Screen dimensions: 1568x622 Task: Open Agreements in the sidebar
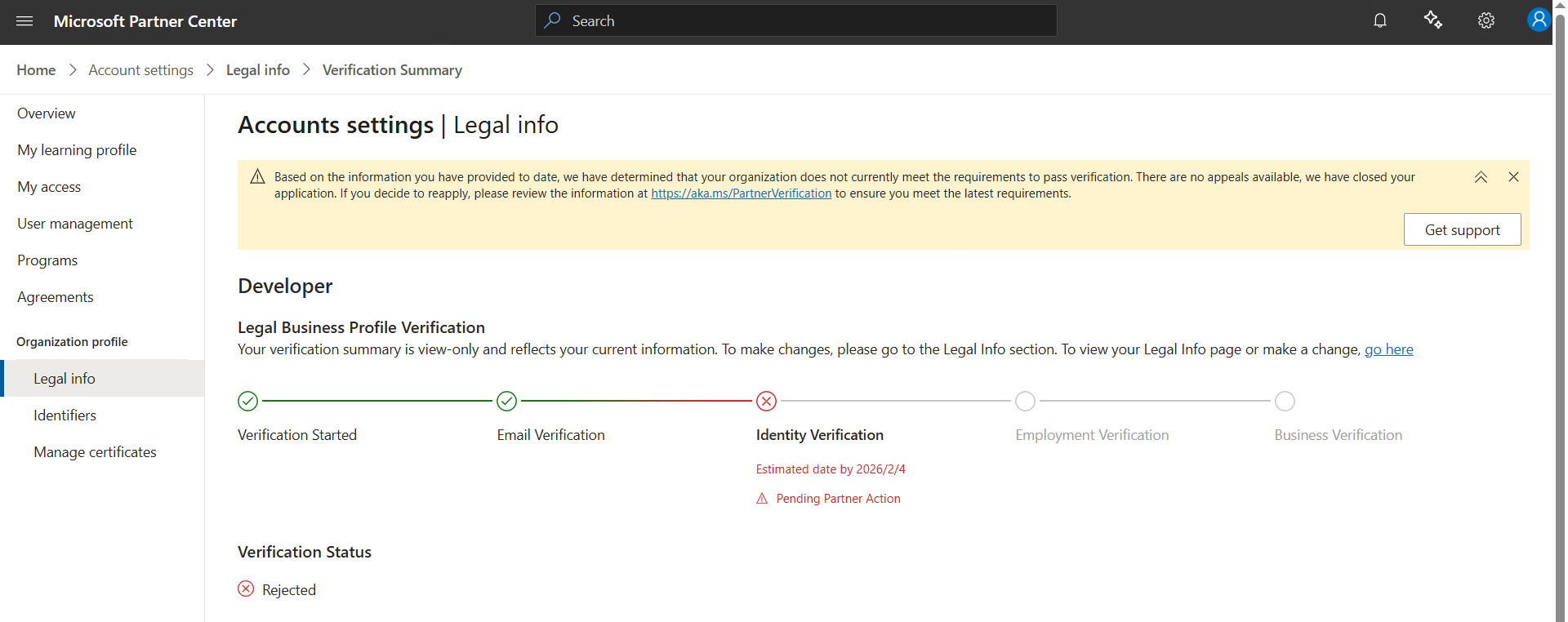click(x=102, y=297)
